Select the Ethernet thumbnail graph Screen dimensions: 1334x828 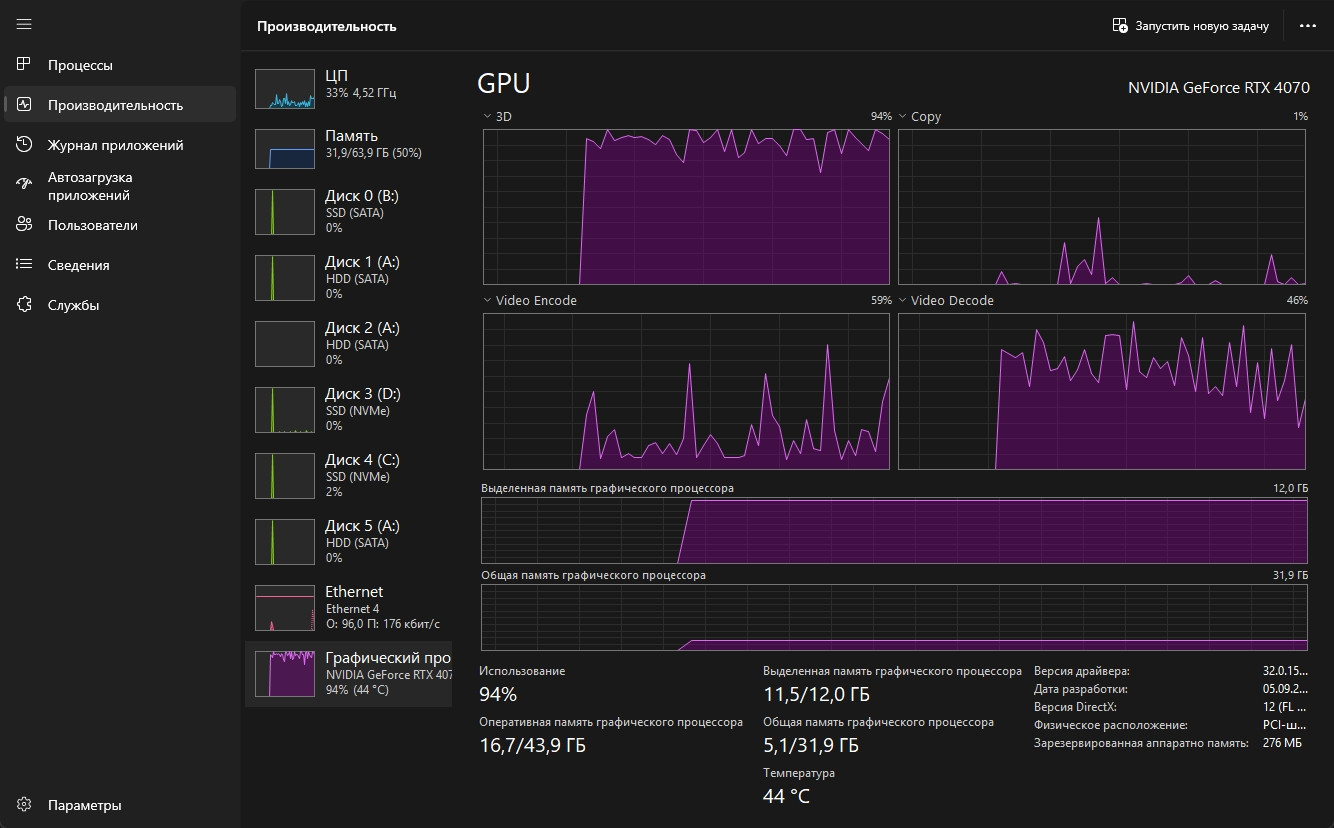[285, 608]
